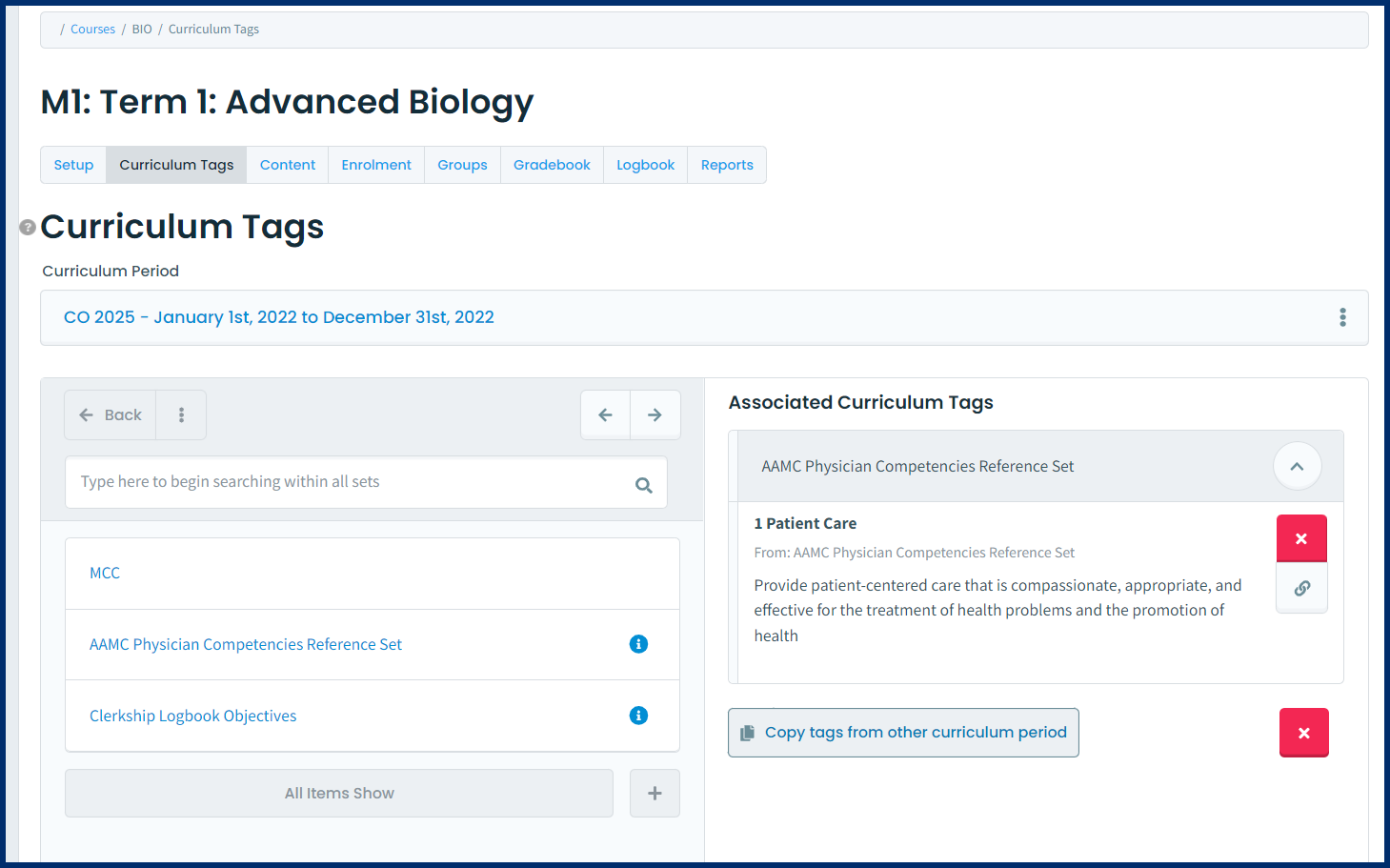The image size is (1390, 868).
Task: Navigate forward using the right arrow icon
Action: (x=655, y=414)
